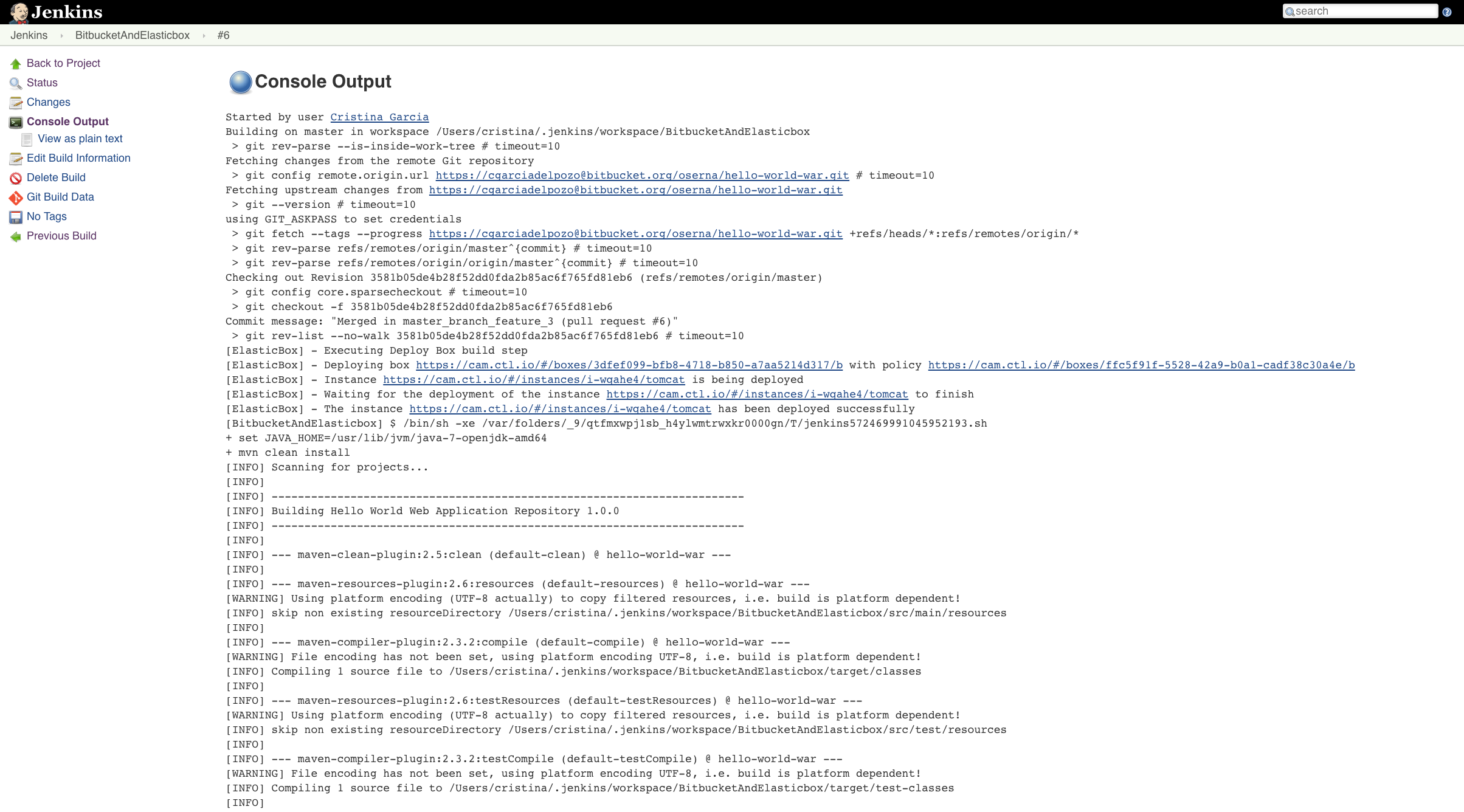Open Edit Build Information link

[x=78, y=158]
